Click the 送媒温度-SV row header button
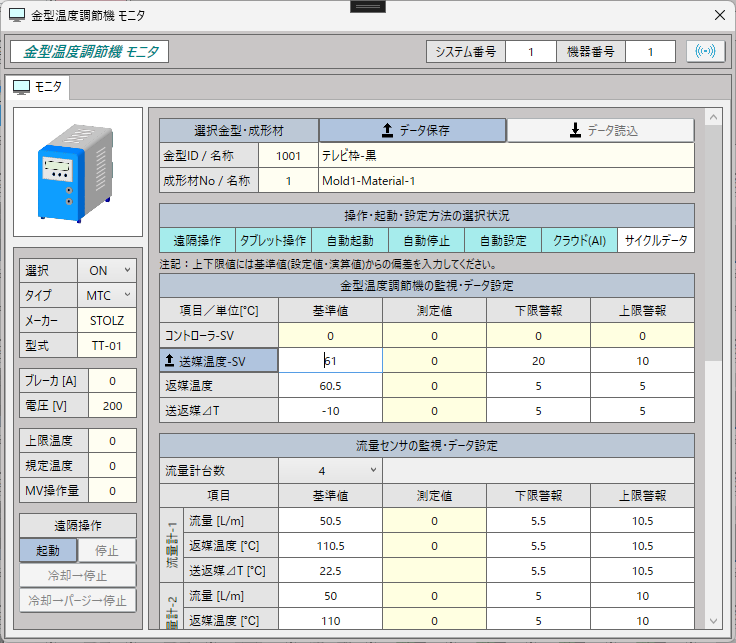Image resolution: width=736 pixels, height=643 pixels. pyautogui.click(x=219, y=361)
